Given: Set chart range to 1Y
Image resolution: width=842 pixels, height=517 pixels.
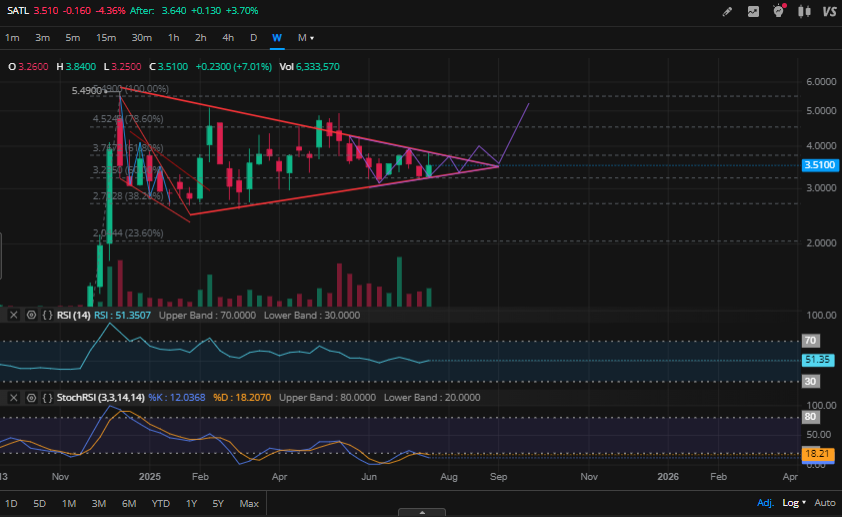Looking at the screenshot, I should pos(191,504).
